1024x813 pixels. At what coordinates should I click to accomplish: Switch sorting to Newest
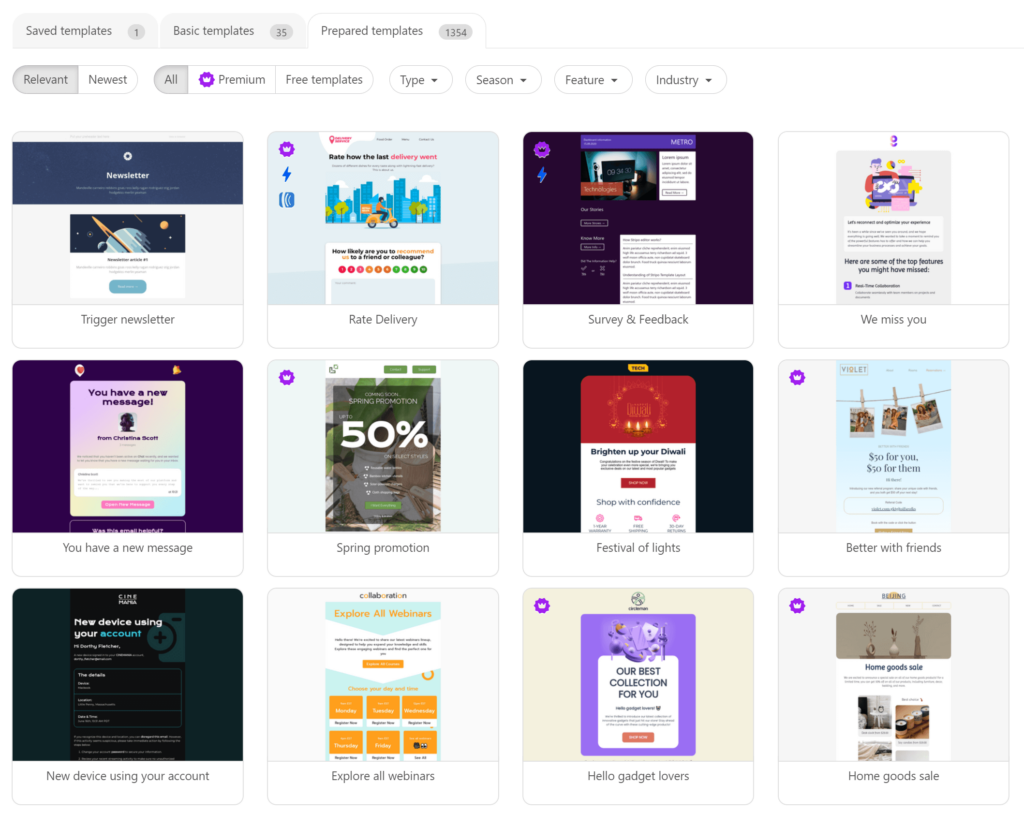[107, 79]
